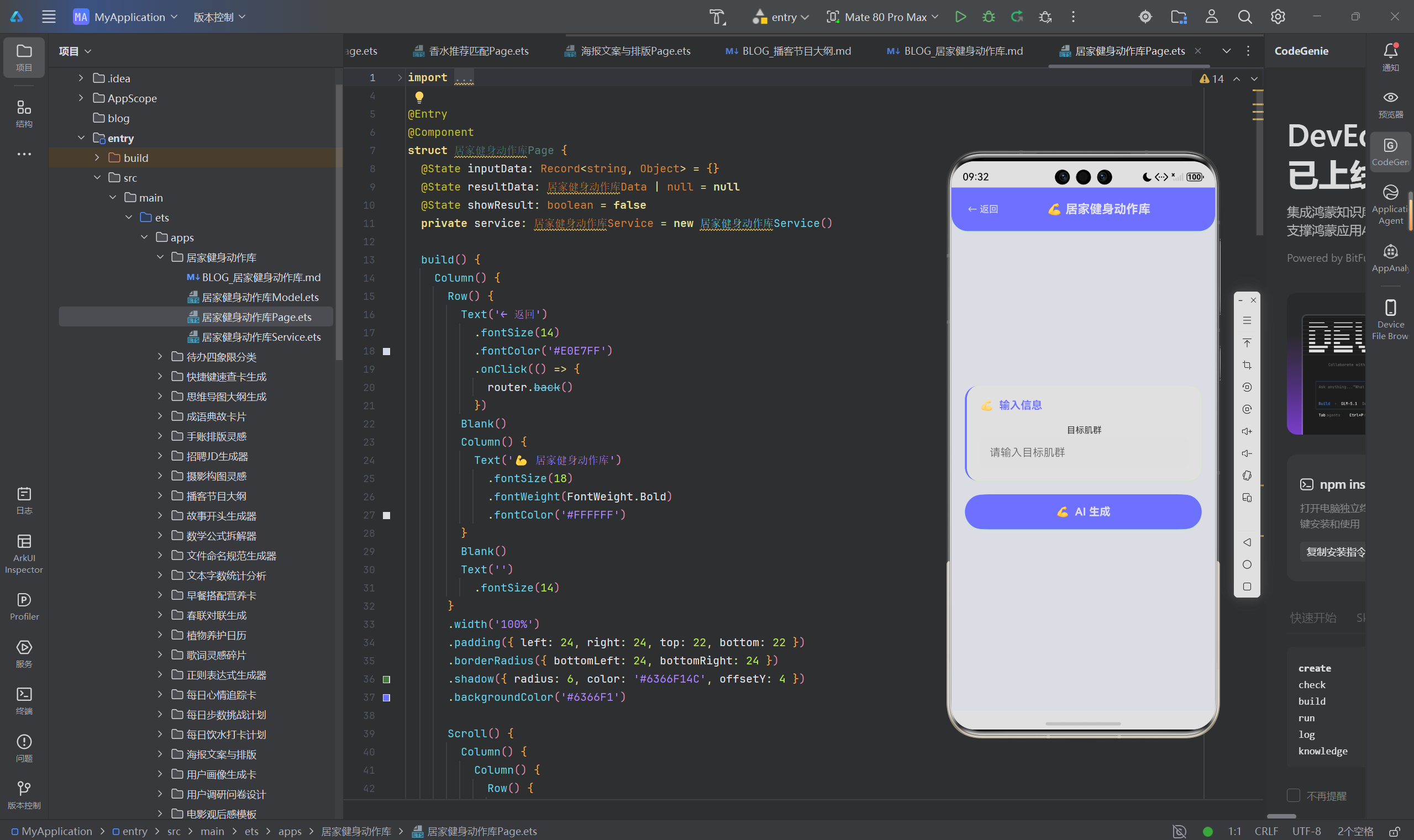Switch to 海报文案与排版Page.ets tab
Image resolution: width=1414 pixels, height=840 pixels.
[x=628, y=51]
